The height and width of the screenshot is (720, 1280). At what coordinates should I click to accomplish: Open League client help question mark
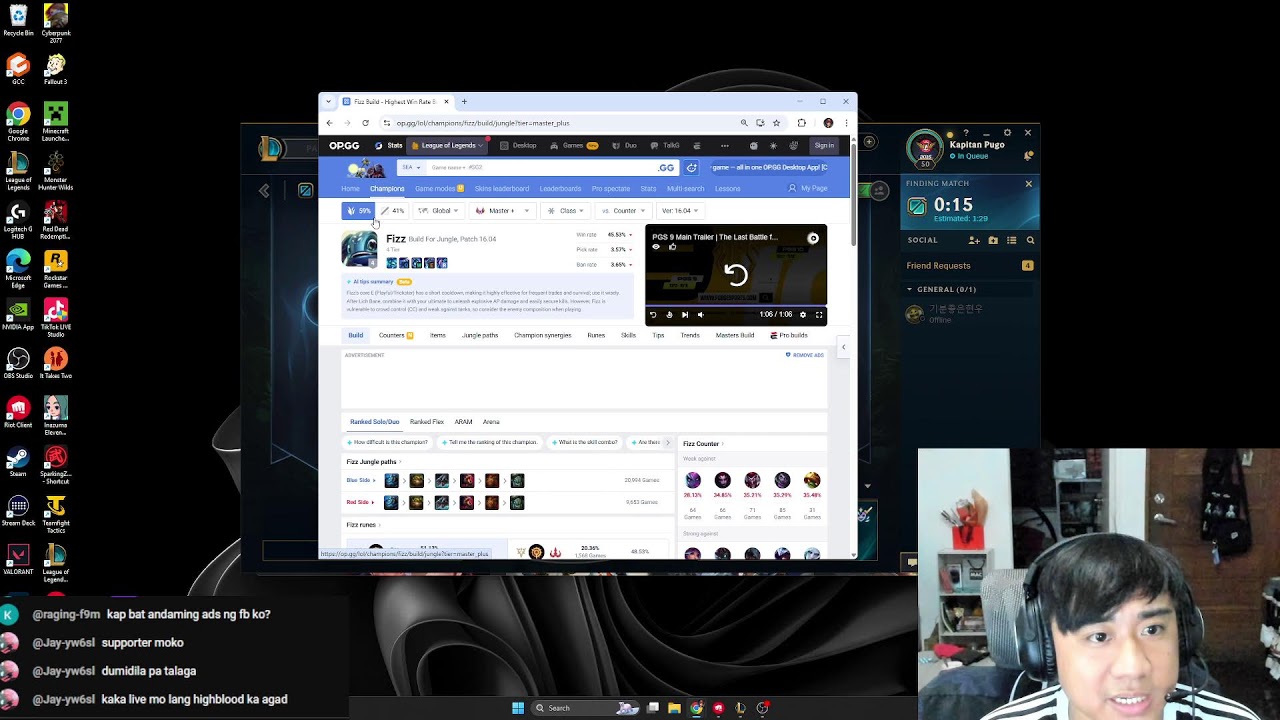tap(966, 132)
